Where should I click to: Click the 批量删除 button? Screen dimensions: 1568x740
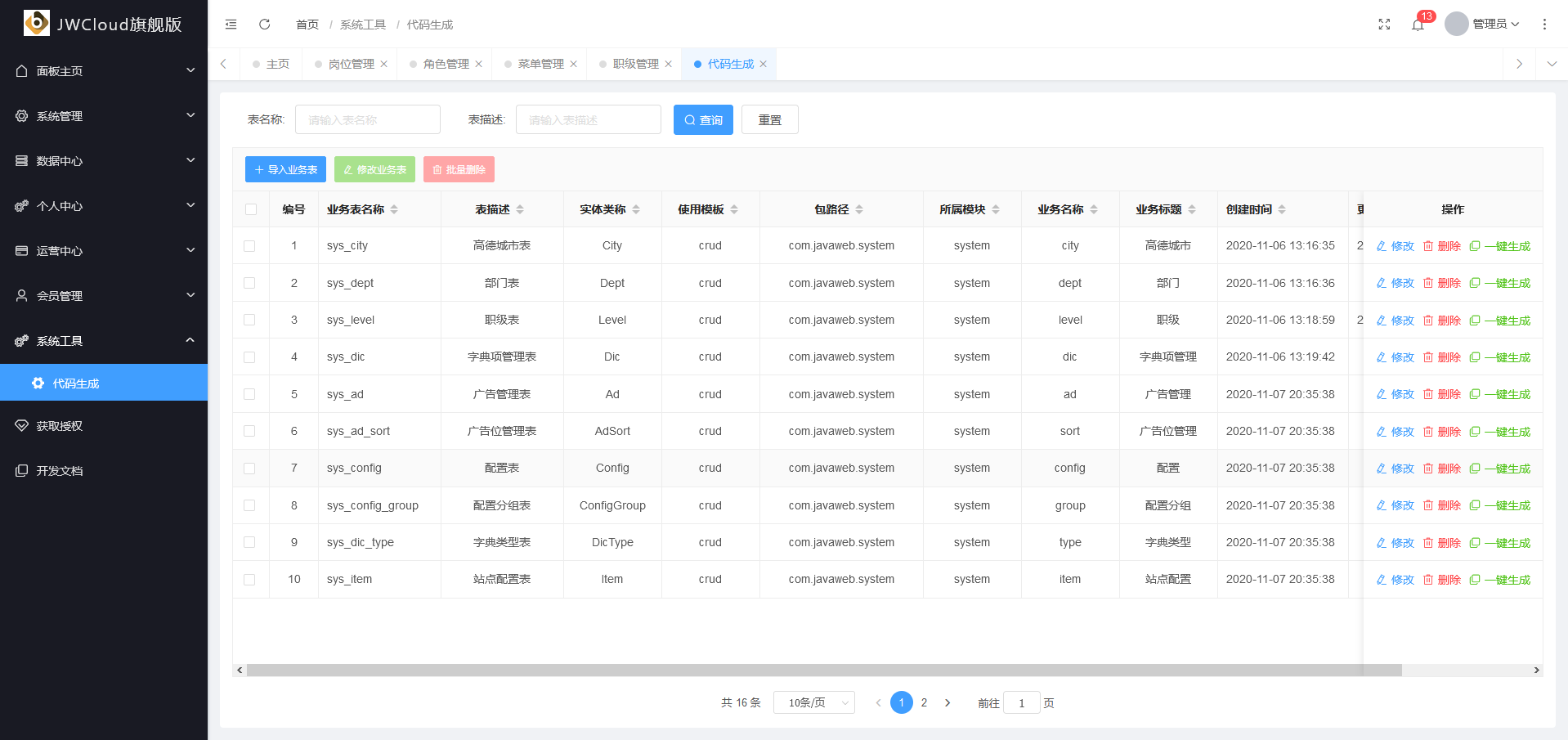click(459, 169)
